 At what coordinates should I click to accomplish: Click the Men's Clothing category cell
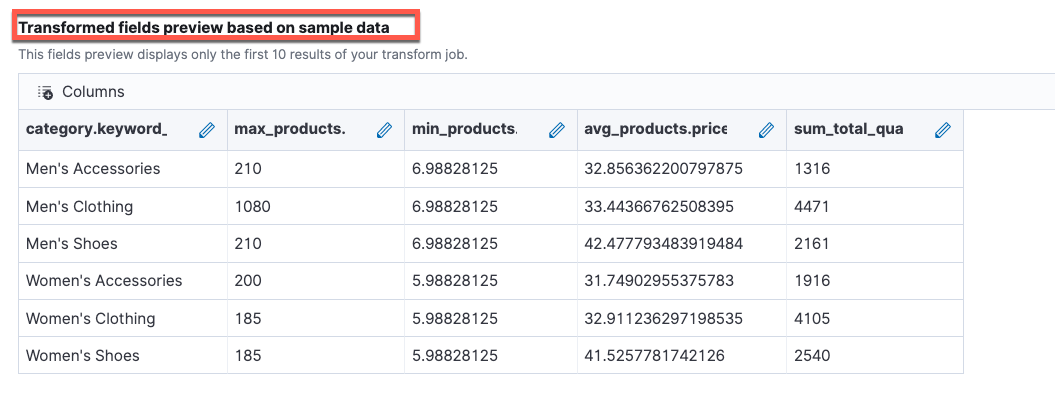point(79,207)
